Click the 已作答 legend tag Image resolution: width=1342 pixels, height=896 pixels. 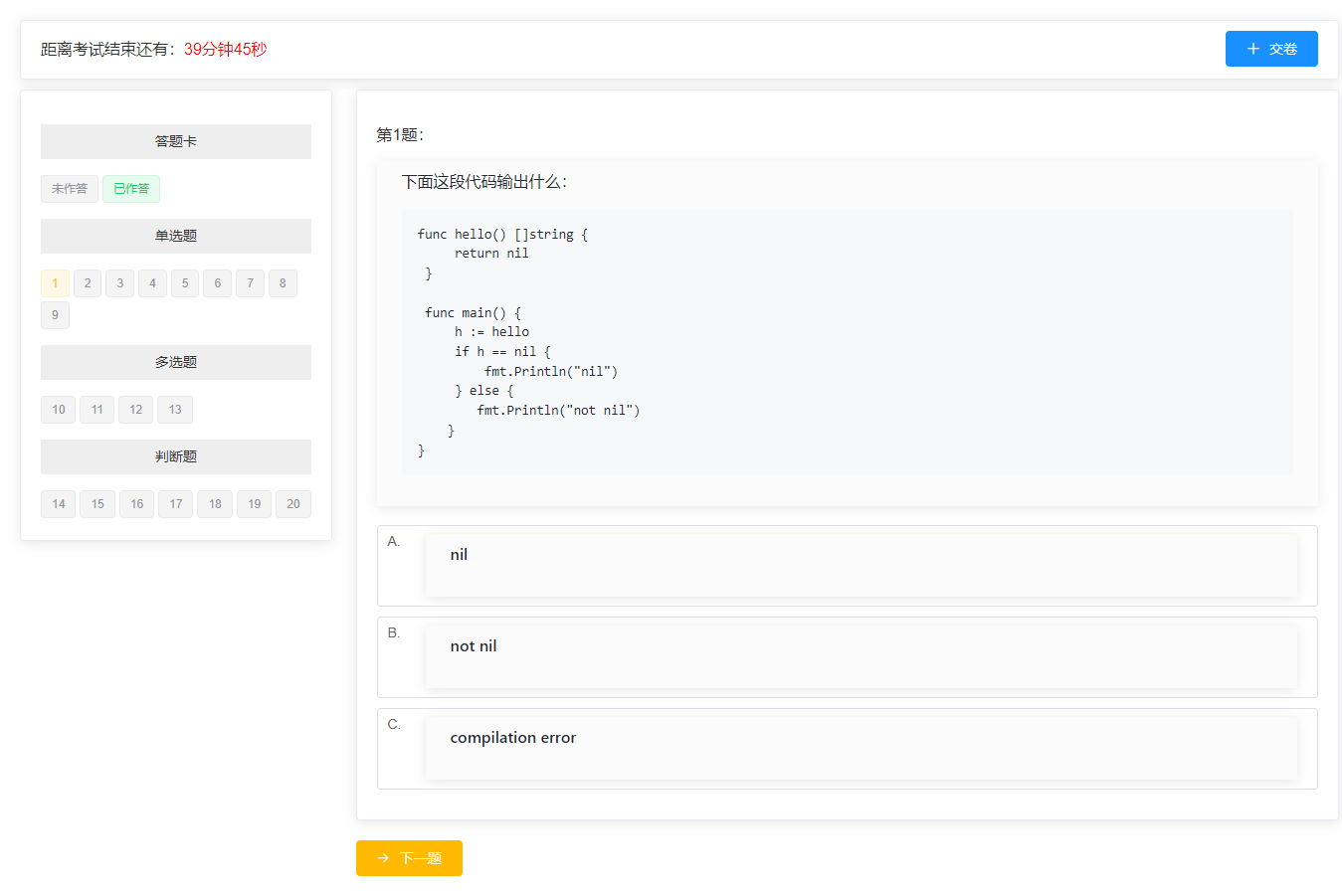click(x=131, y=189)
